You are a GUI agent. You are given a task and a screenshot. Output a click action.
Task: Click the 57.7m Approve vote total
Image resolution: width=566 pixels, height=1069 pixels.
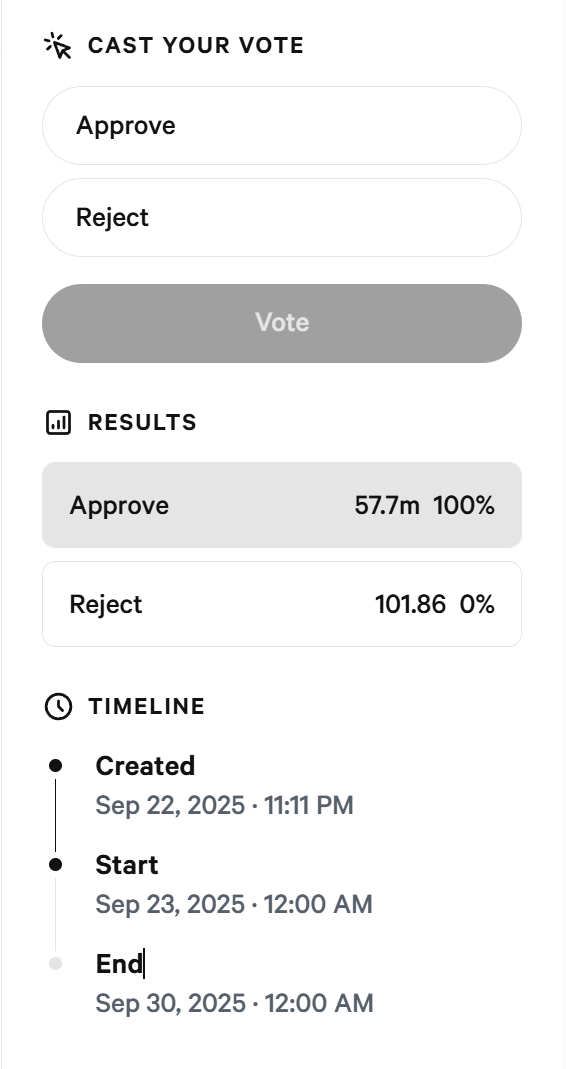click(x=387, y=505)
